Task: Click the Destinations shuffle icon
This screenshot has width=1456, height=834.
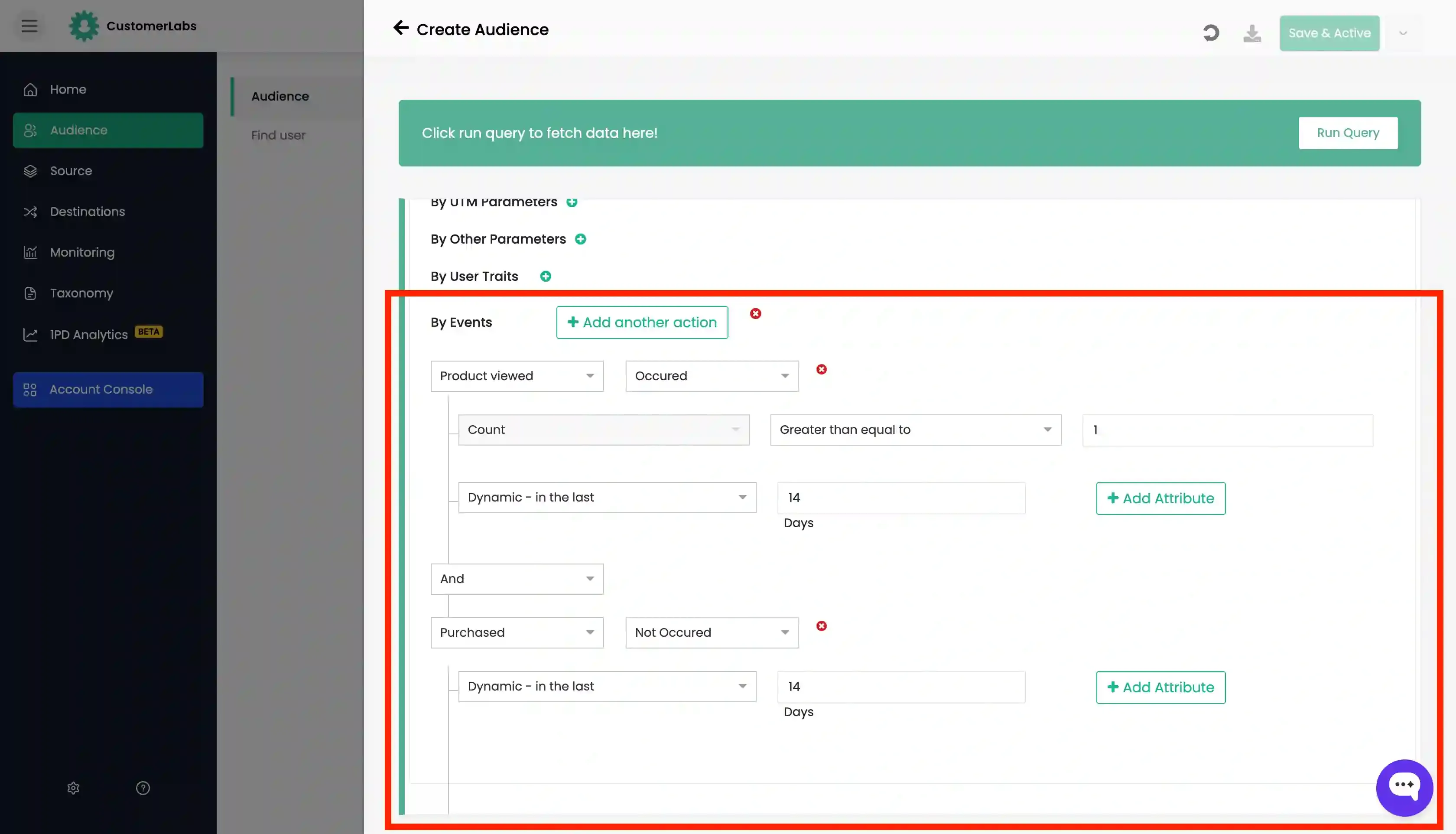Action: click(30, 212)
